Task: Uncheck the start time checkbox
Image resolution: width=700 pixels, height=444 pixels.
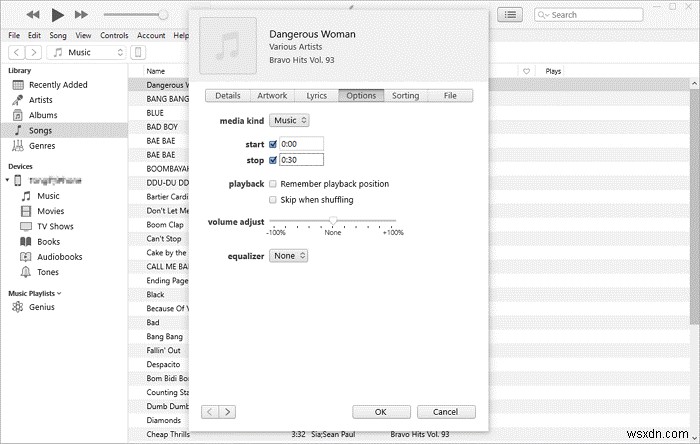Action: pos(273,144)
